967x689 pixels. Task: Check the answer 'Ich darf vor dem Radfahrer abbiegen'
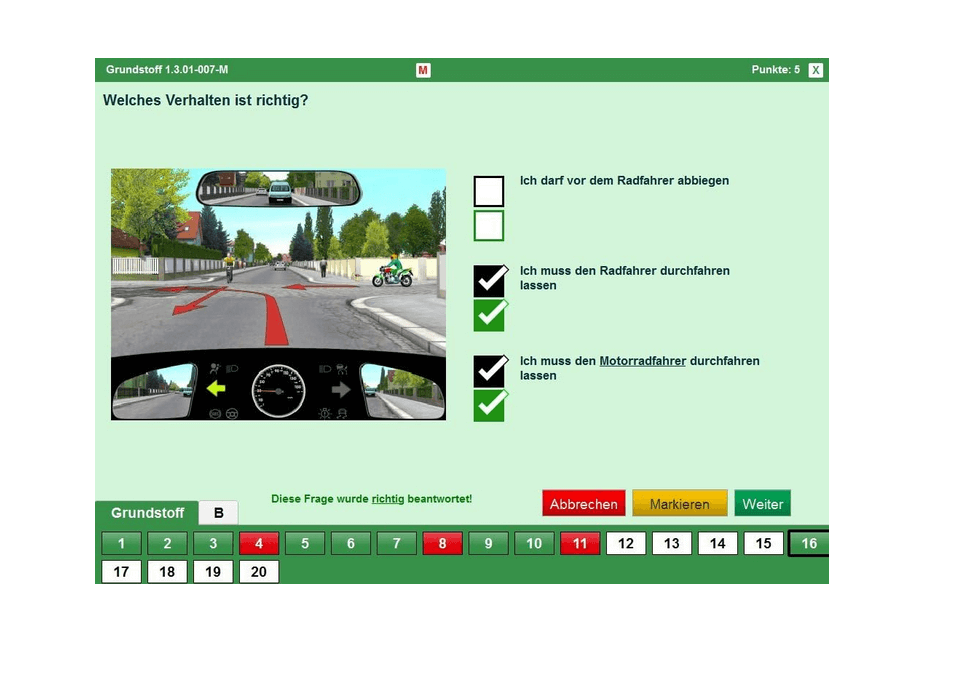pyautogui.click(x=489, y=190)
